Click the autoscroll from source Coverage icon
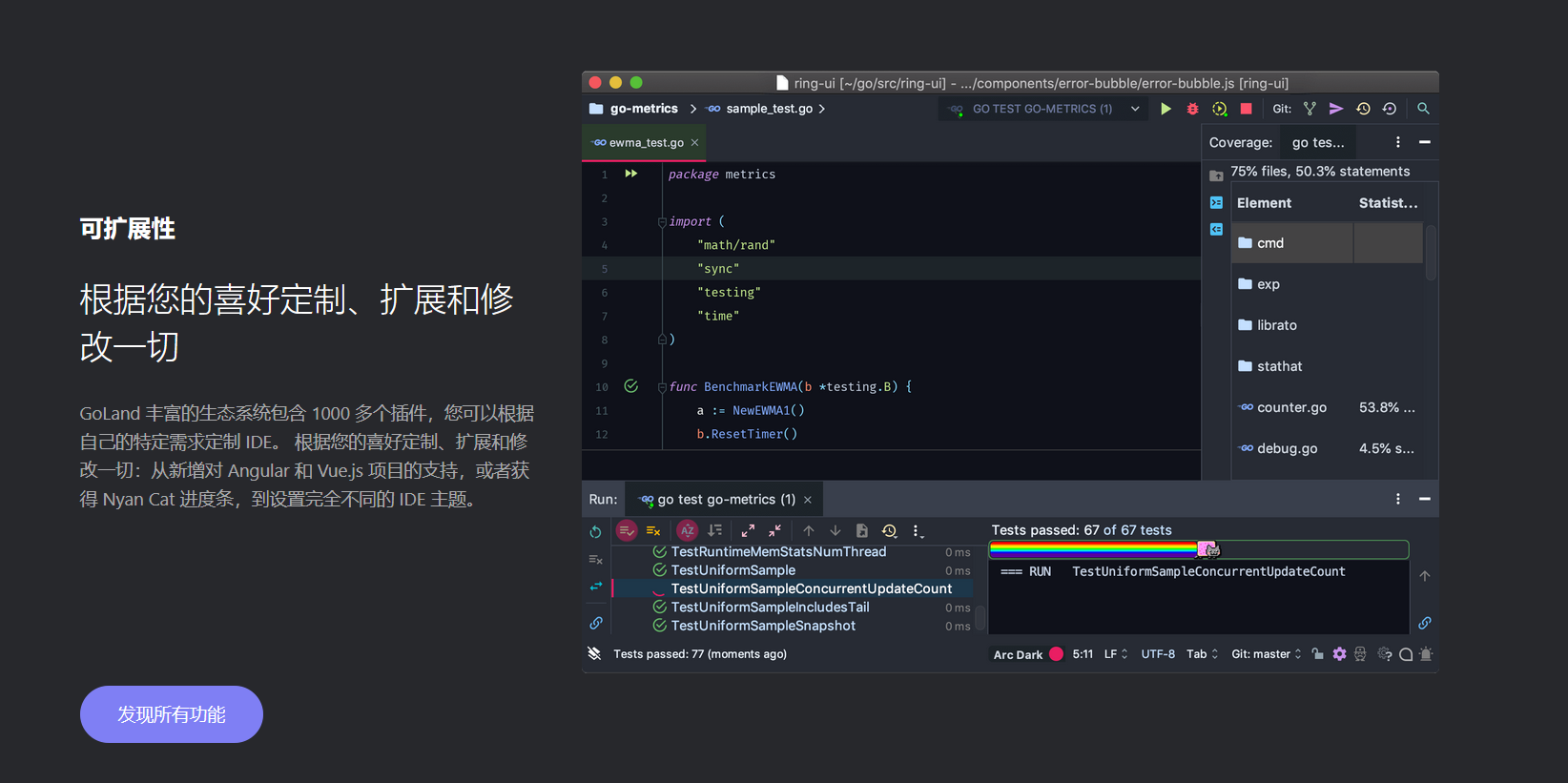The image size is (1568, 783). (1216, 229)
